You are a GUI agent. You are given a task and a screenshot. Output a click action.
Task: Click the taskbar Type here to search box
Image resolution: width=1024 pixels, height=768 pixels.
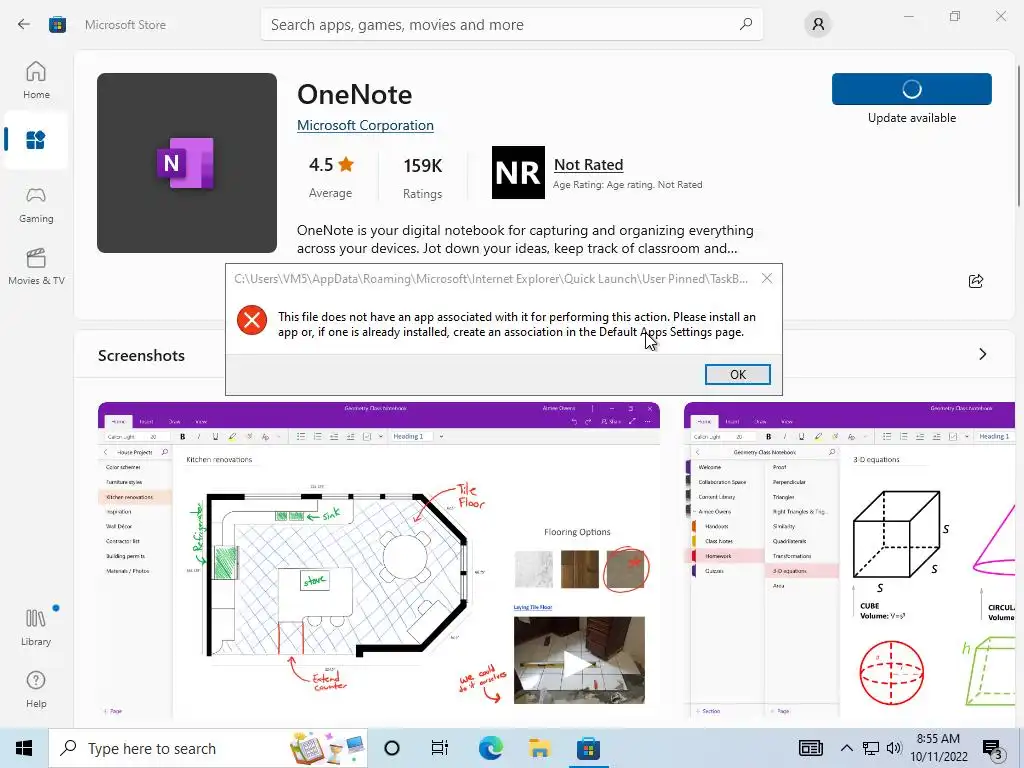point(208,748)
